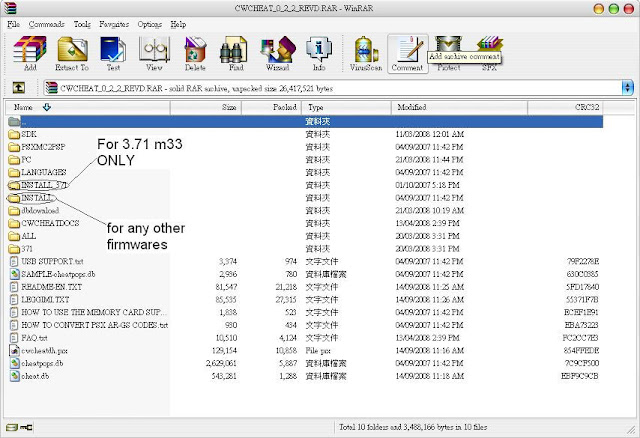Click the cheat.db CRC32 value
This screenshot has height=438, width=640.
[x=580, y=376]
